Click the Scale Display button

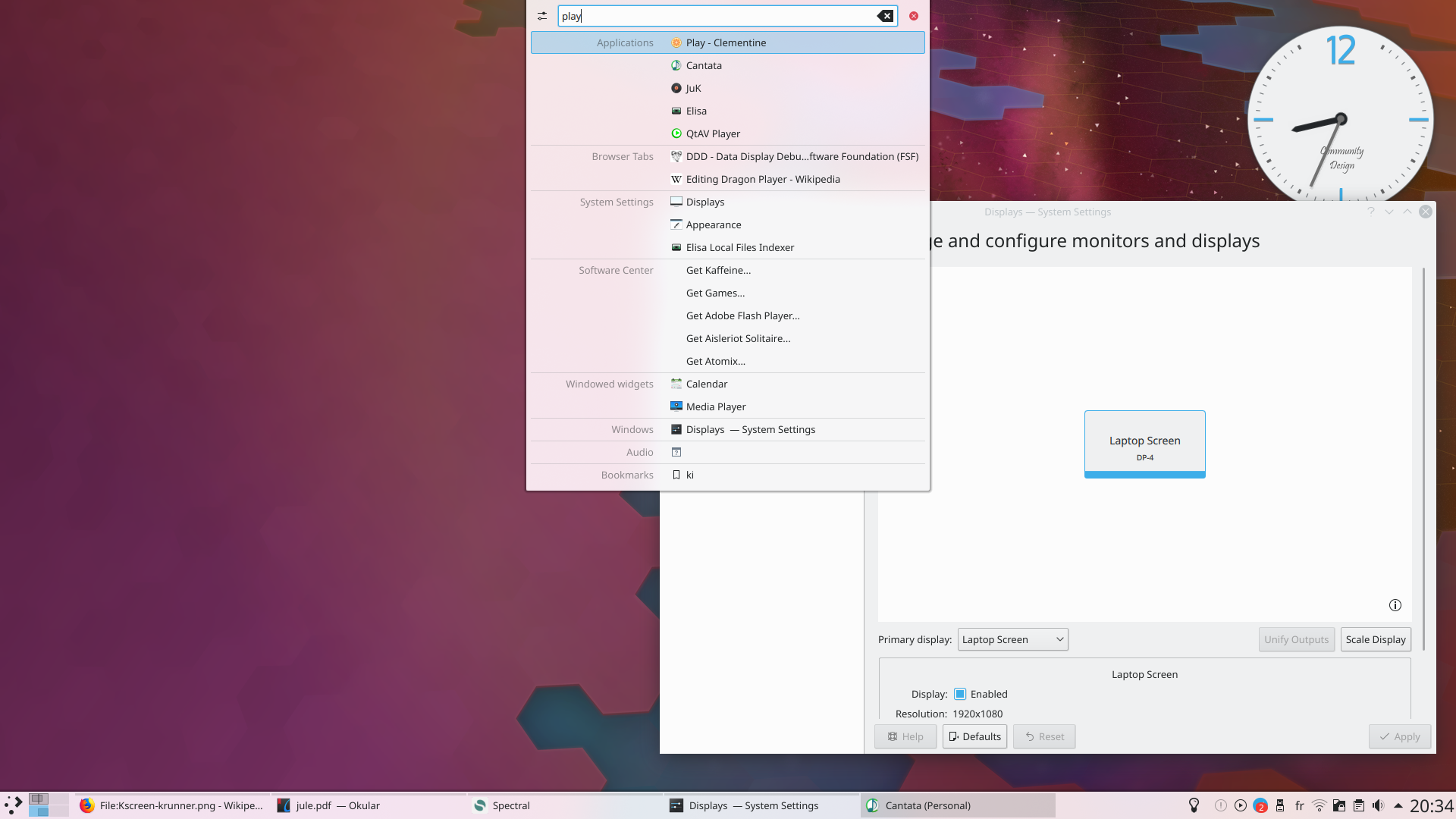pyautogui.click(x=1375, y=639)
